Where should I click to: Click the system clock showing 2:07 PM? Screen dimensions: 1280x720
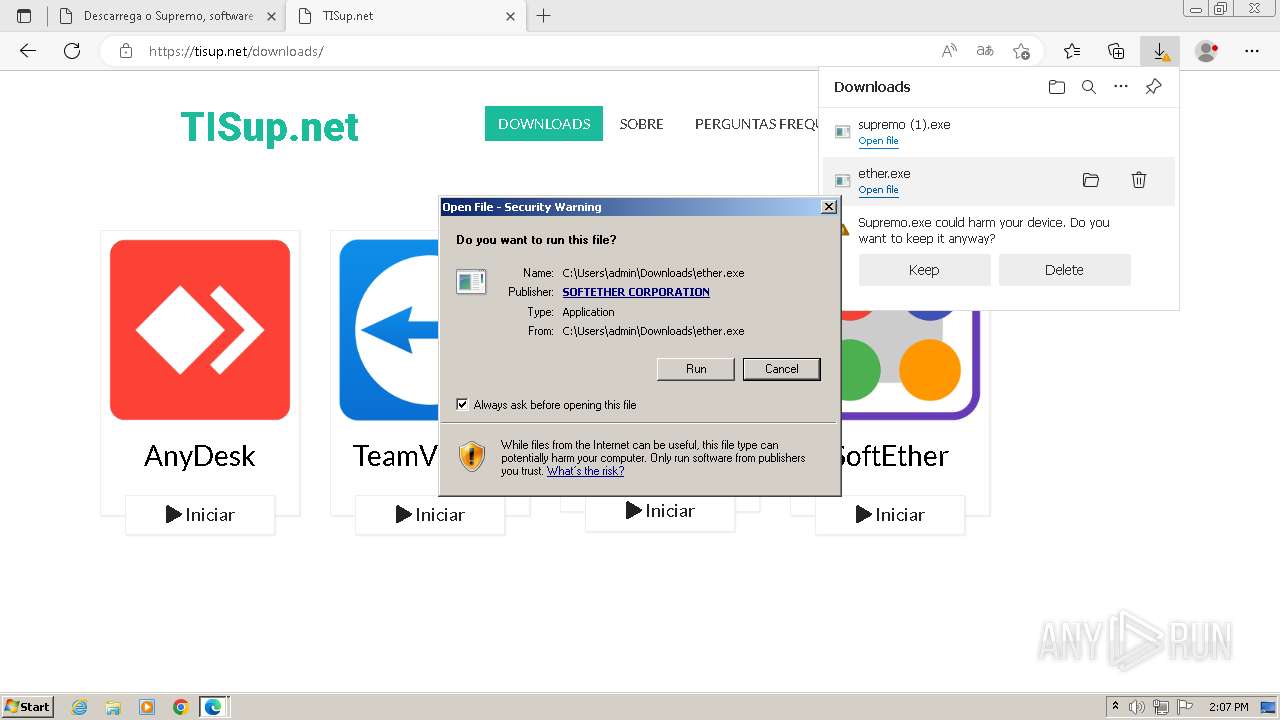(x=1229, y=707)
